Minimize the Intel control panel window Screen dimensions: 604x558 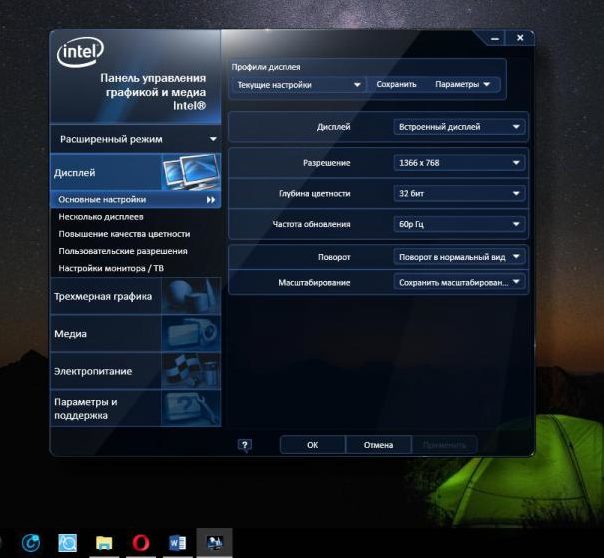click(x=495, y=39)
